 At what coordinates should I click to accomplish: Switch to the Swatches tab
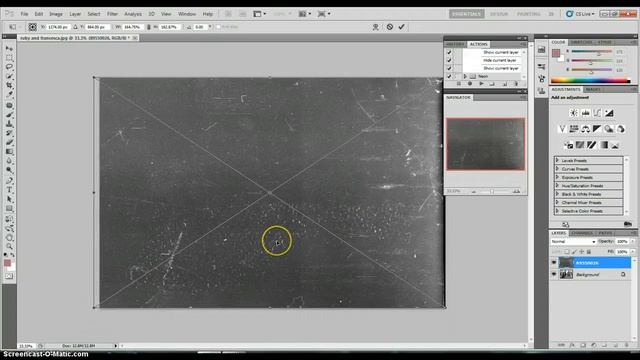581,42
